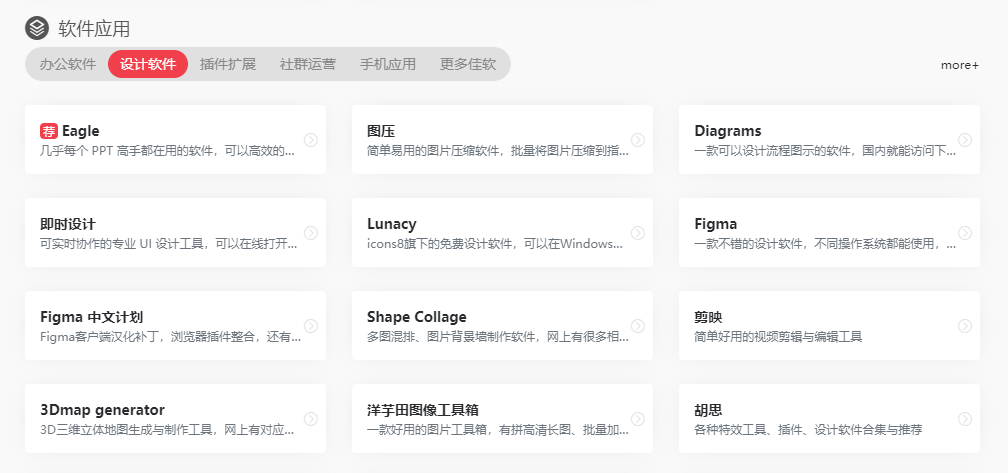Click the arrow icon on the Figma card
This screenshot has height=473, width=1008.
click(965, 233)
